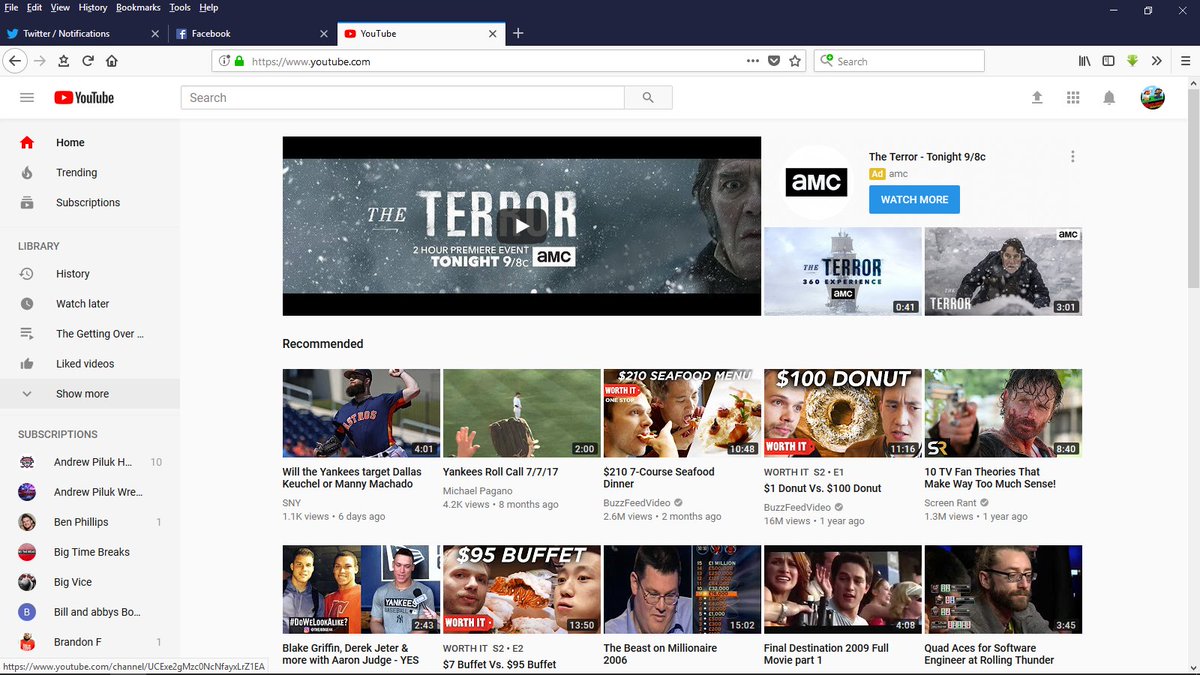
Task: Open BuzzFeedVideo channel under $210 Seafood Dinner
Action: [637, 503]
